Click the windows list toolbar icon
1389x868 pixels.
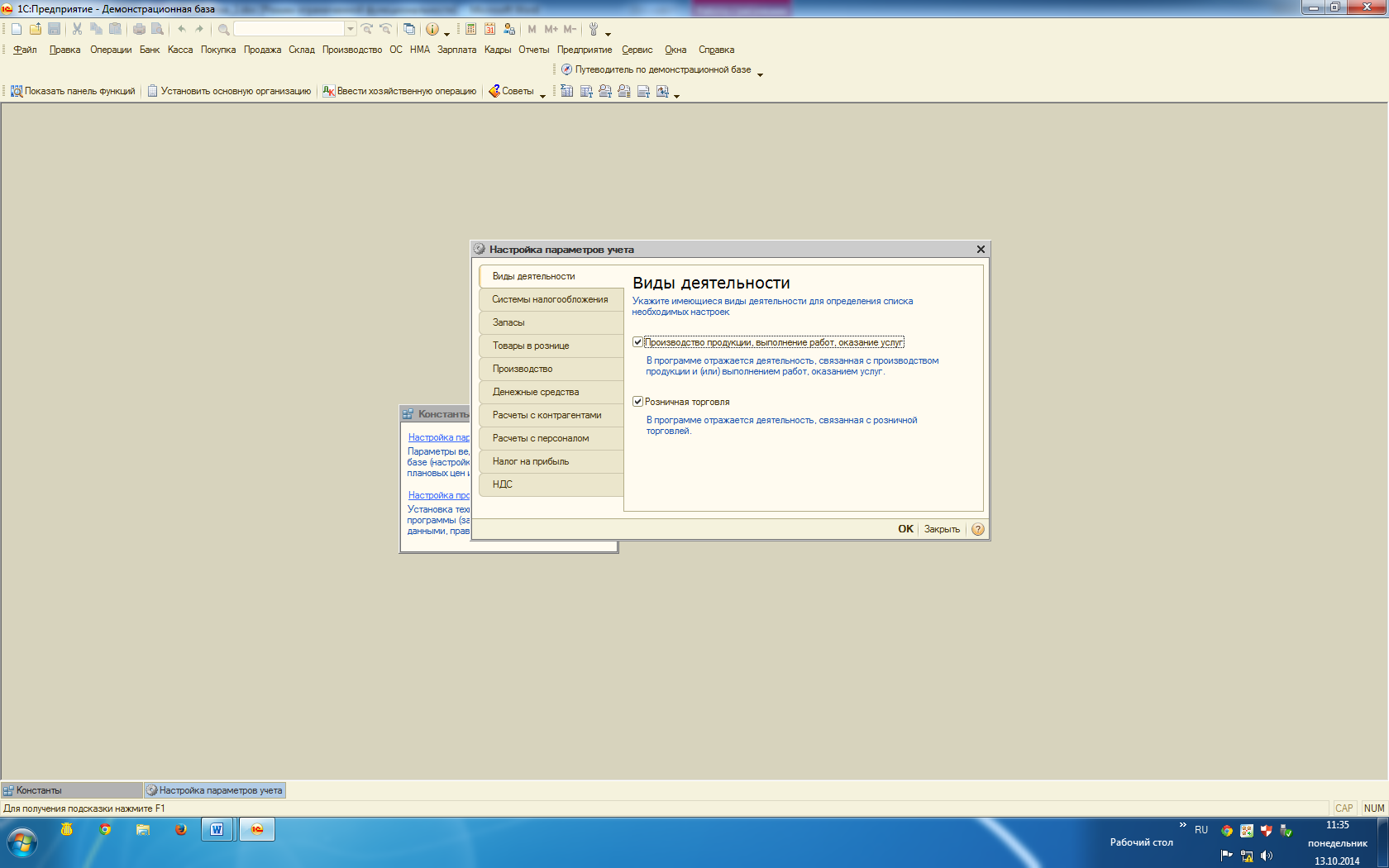(409, 29)
